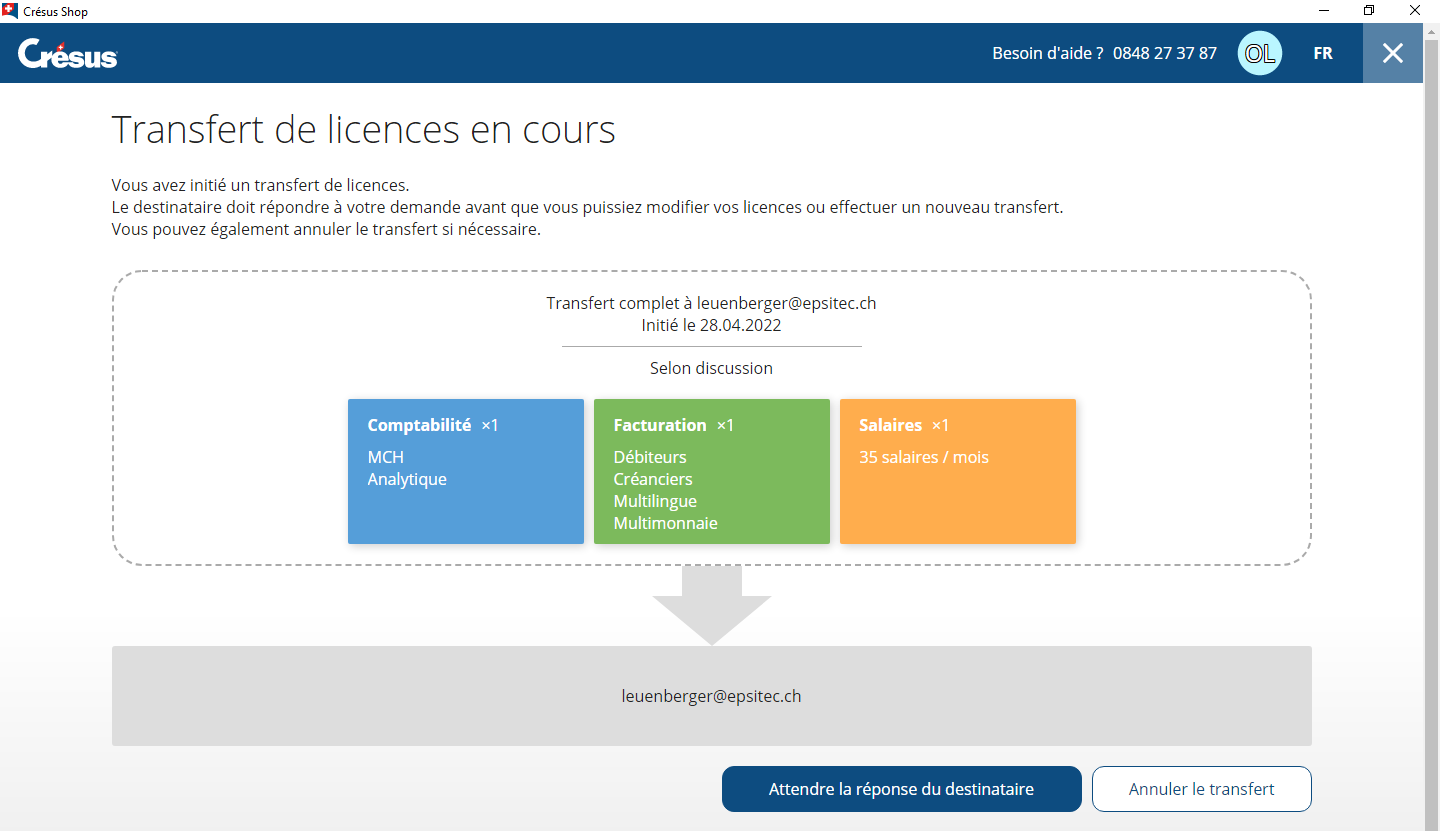Select the green Facturation licence card
This screenshot has height=831, width=1440.
point(712,472)
